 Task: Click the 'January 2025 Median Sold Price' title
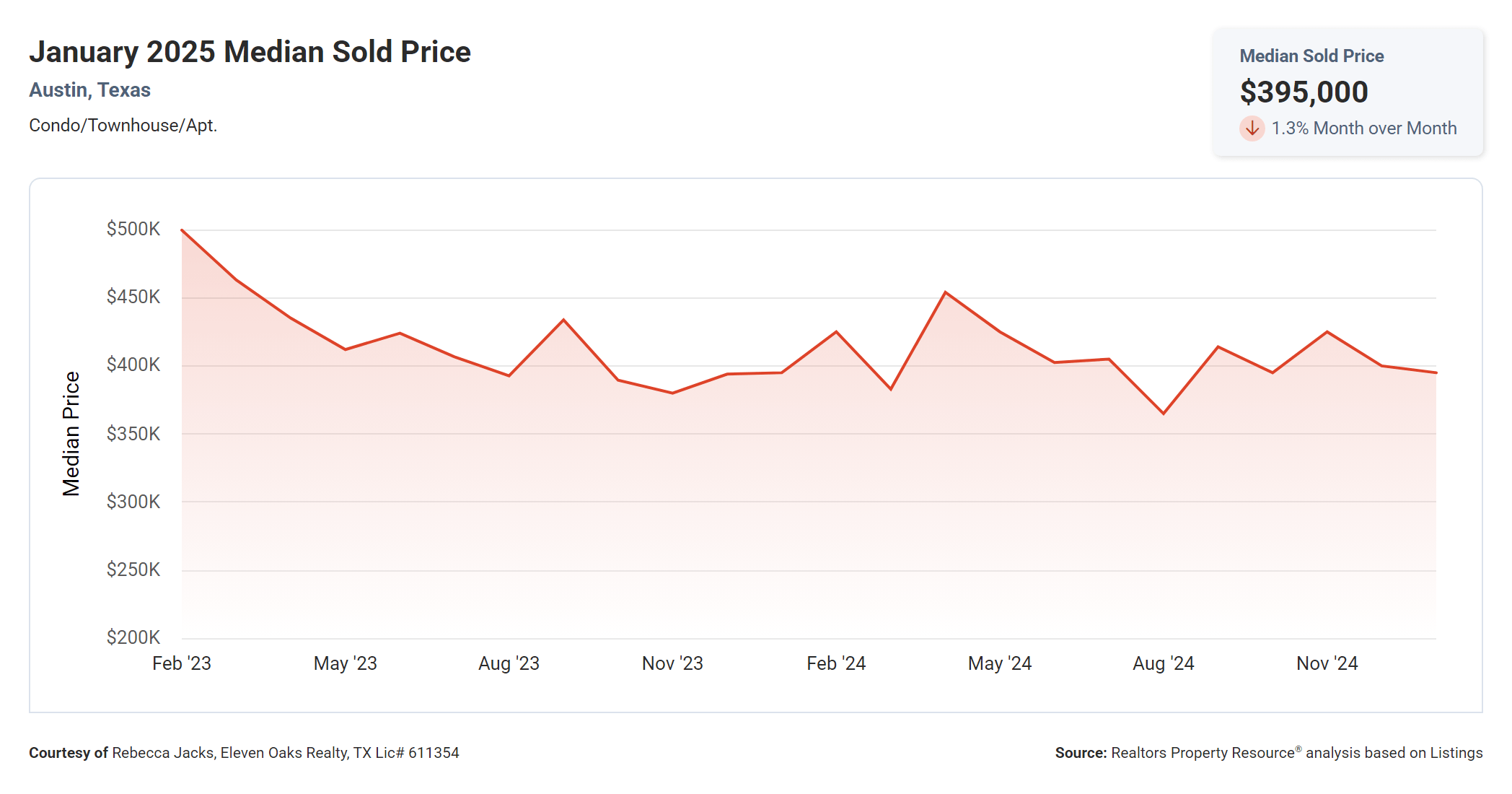[x=250, y=52]
